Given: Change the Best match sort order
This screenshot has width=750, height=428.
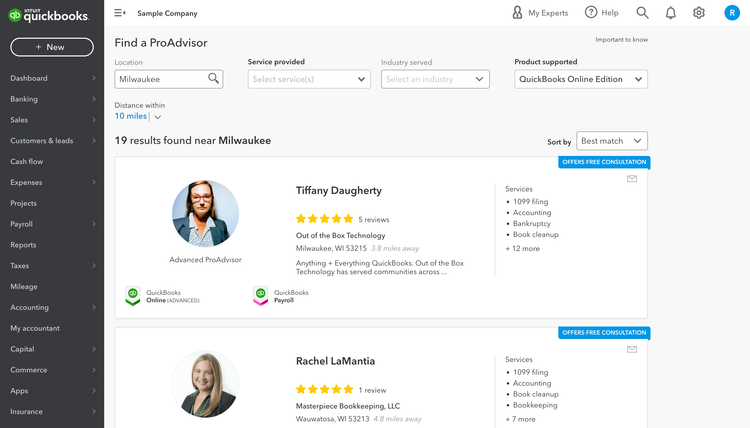Looking at the screenshot, I should pyautogui.click(x=612, y=141).
